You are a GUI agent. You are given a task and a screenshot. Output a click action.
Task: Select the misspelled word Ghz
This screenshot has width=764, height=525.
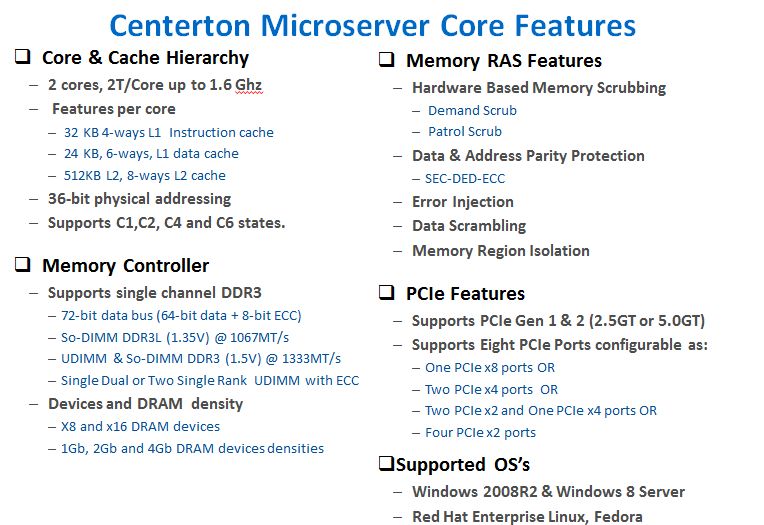click(248, 85)
